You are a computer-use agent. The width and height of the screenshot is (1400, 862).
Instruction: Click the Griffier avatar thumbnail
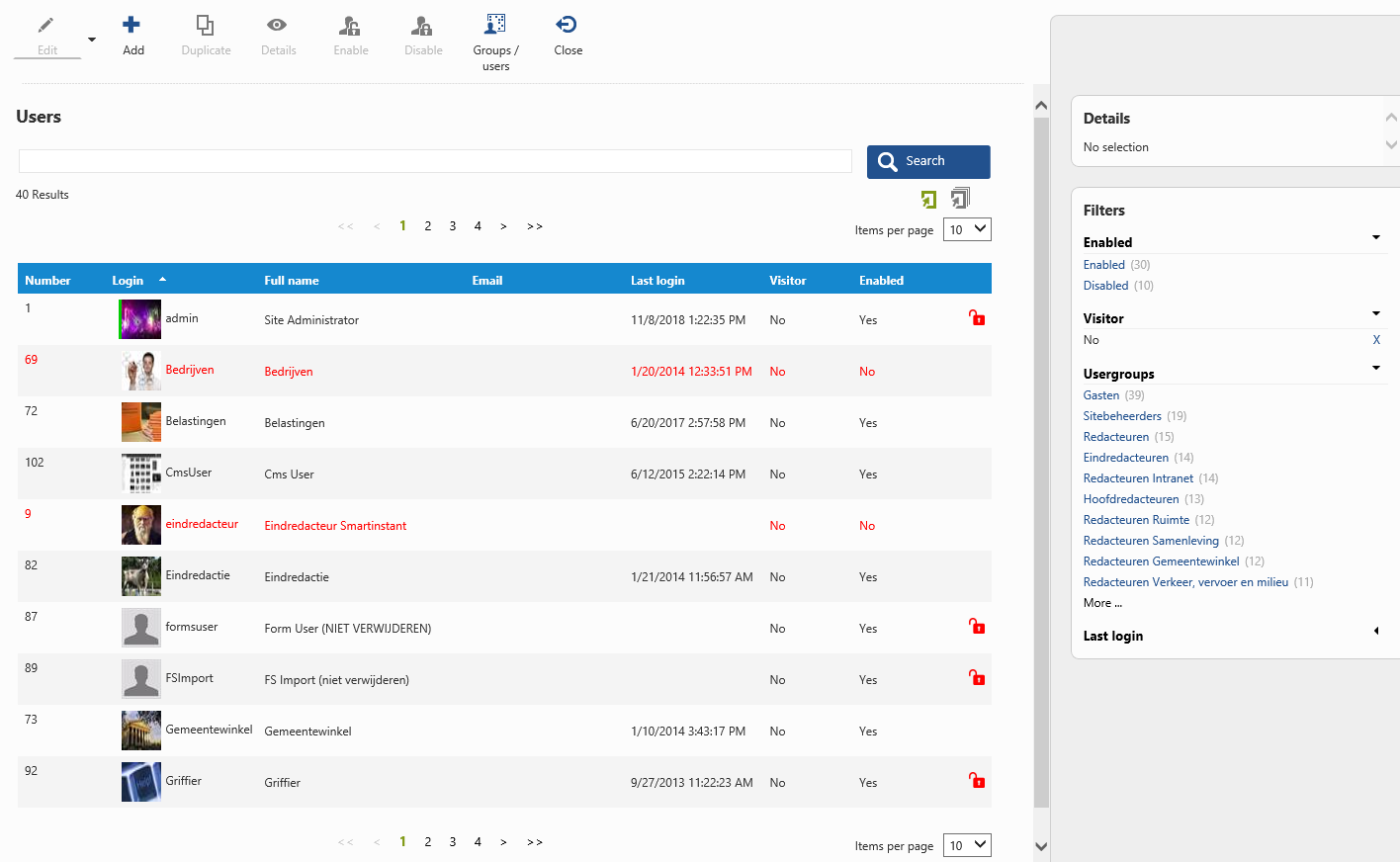141,782
